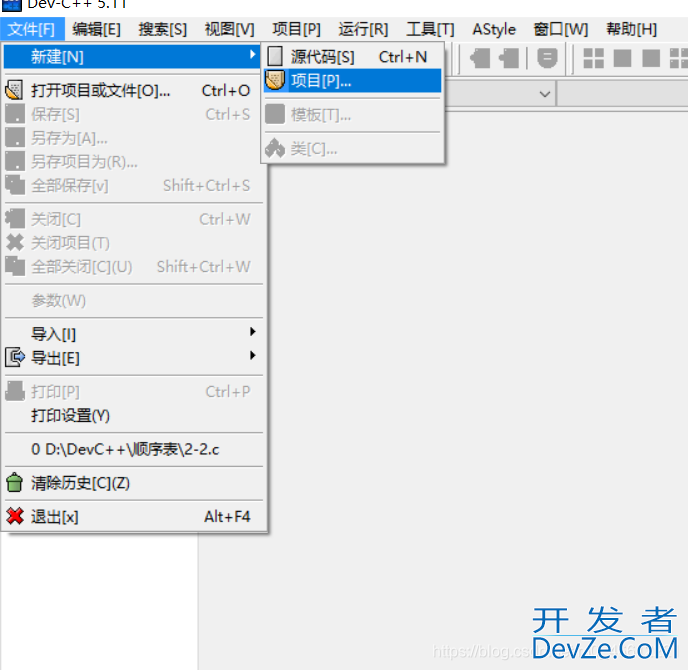This screenshot has height=670, width=688.
Task: Open the 视图[V] menu
Action: (229, 29)
